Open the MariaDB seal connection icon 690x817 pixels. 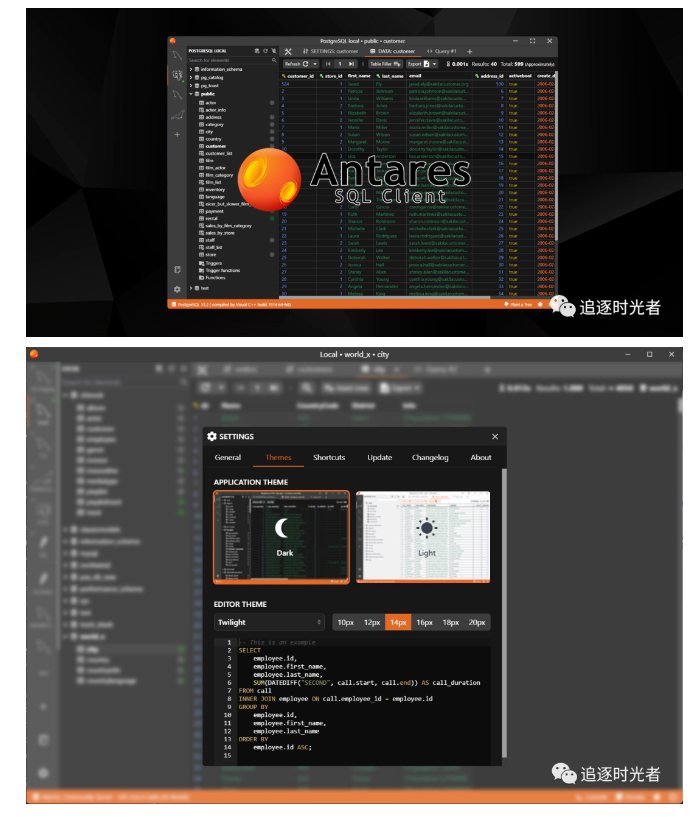click(x=178, y=115)
